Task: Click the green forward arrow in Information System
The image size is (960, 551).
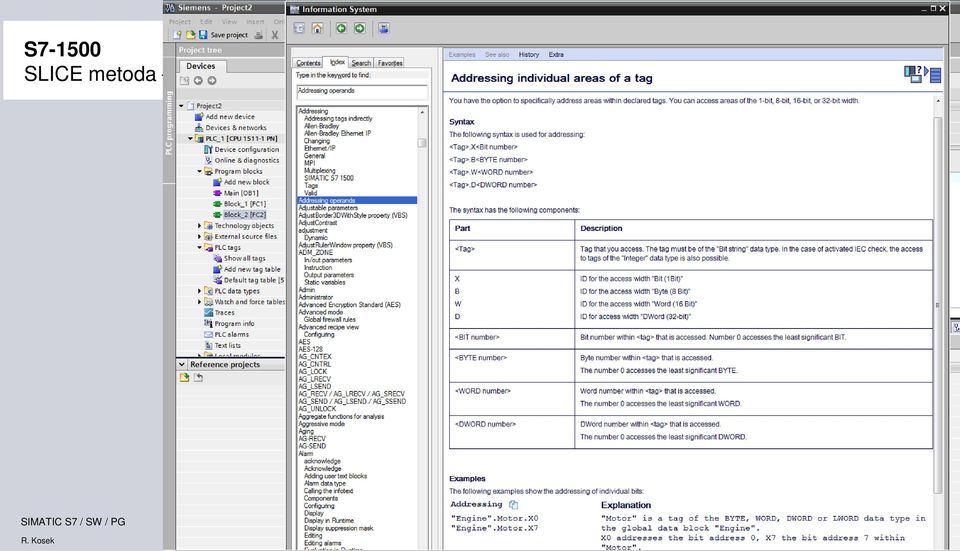Action: coord(359,28)
